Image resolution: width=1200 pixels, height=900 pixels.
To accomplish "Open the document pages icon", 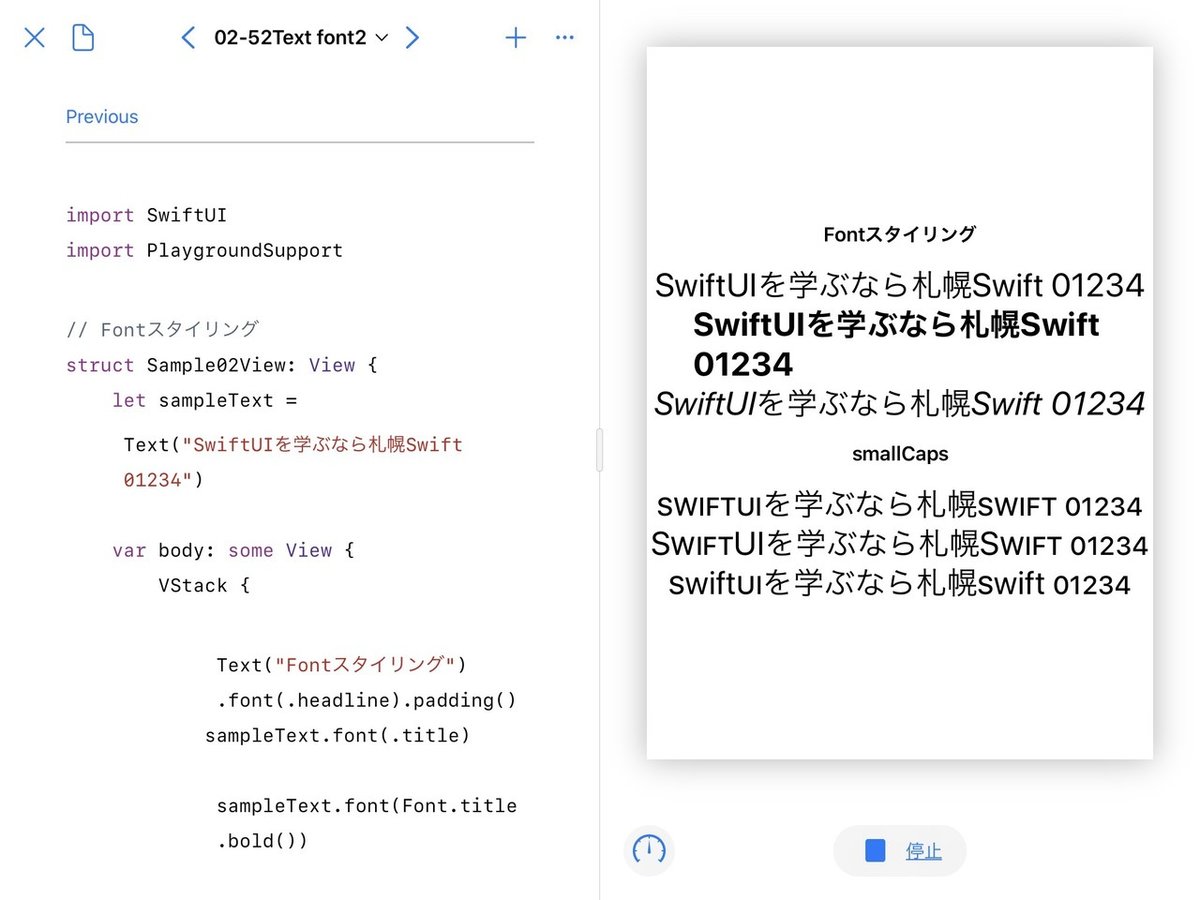I will tap(83, 38).
